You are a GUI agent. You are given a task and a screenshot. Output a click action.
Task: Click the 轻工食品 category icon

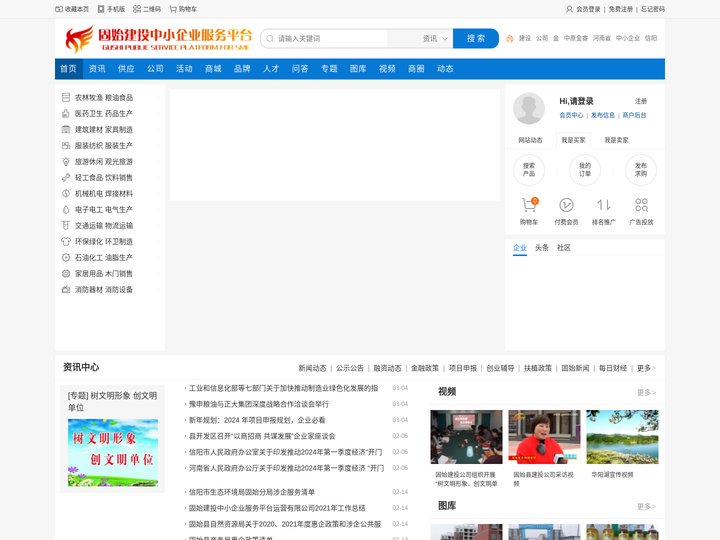(x=66, y=177)
